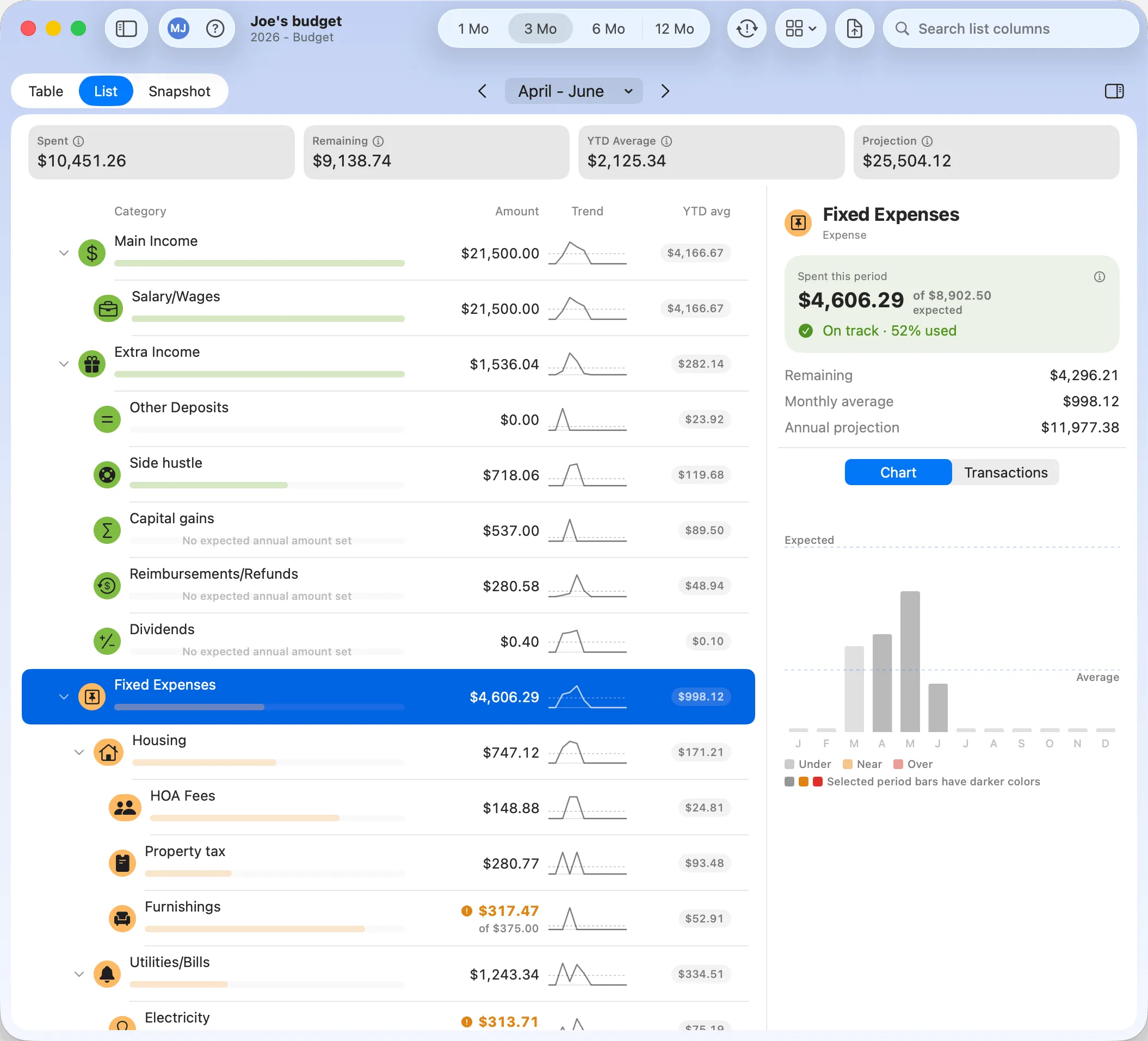Click the Side hustle lifebuoy icon
The width and height of the screenshot is (1148, 1041).
coord(107,475)
